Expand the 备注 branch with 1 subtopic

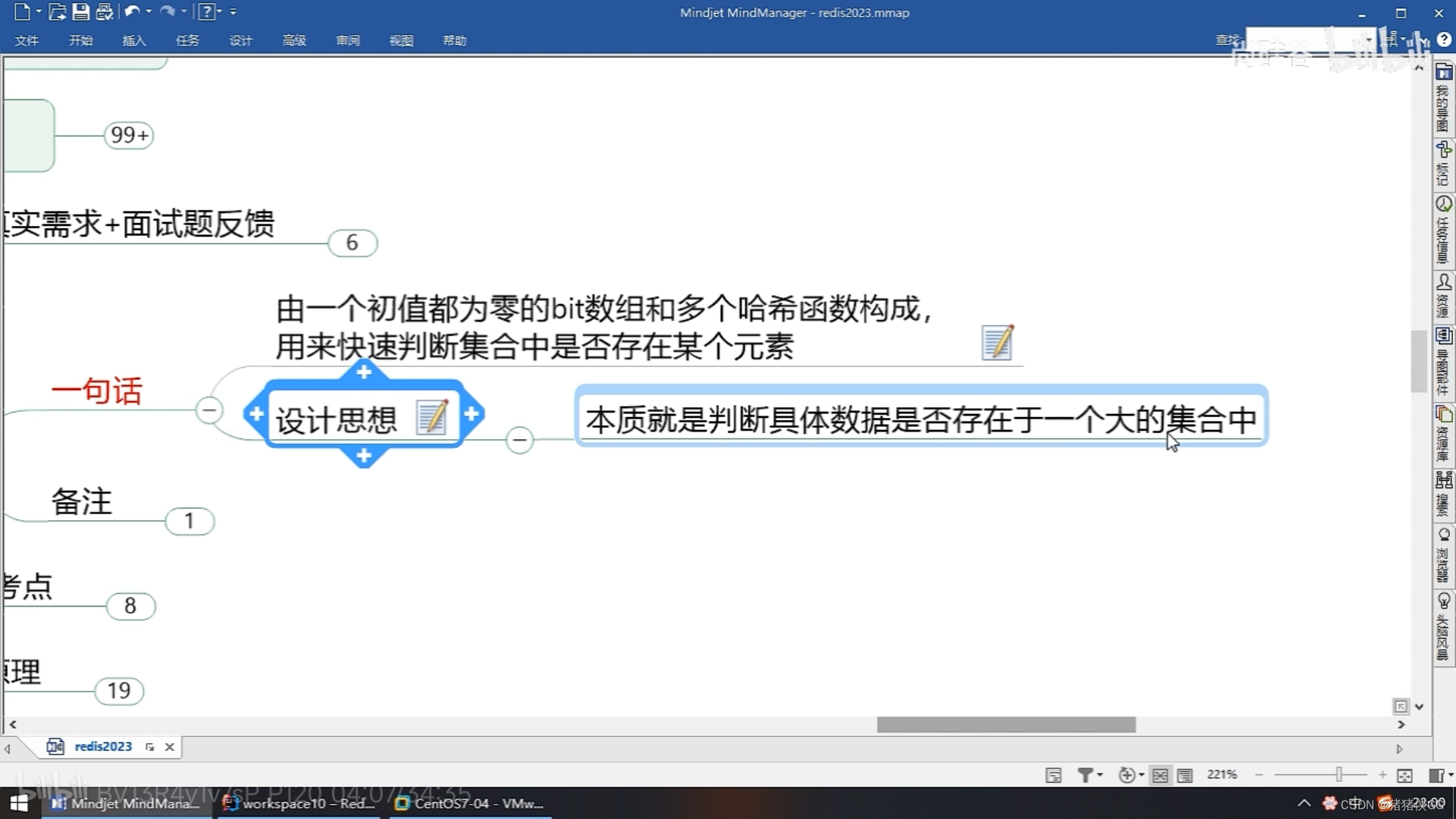189,521
